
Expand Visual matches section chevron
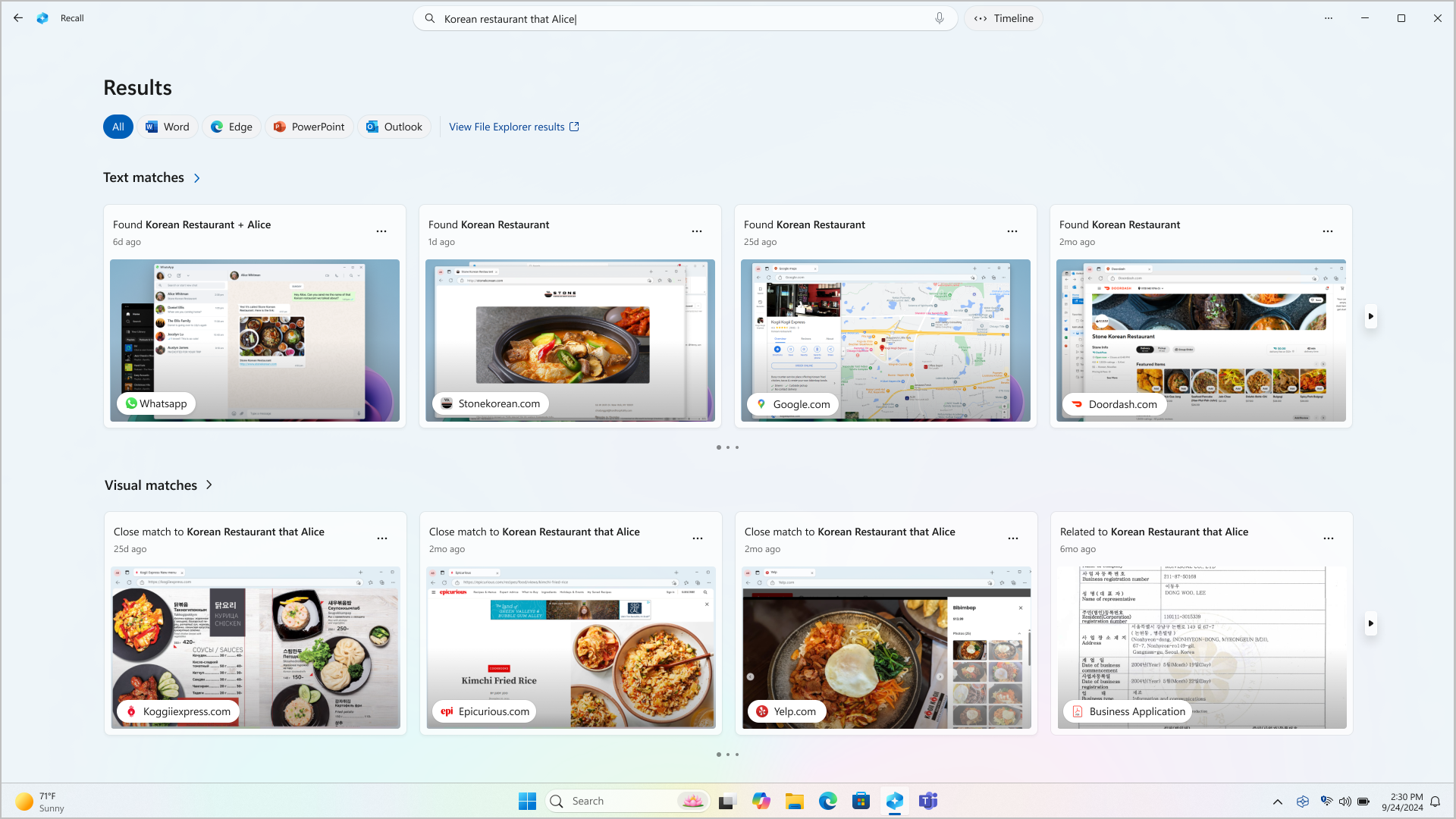209,485
